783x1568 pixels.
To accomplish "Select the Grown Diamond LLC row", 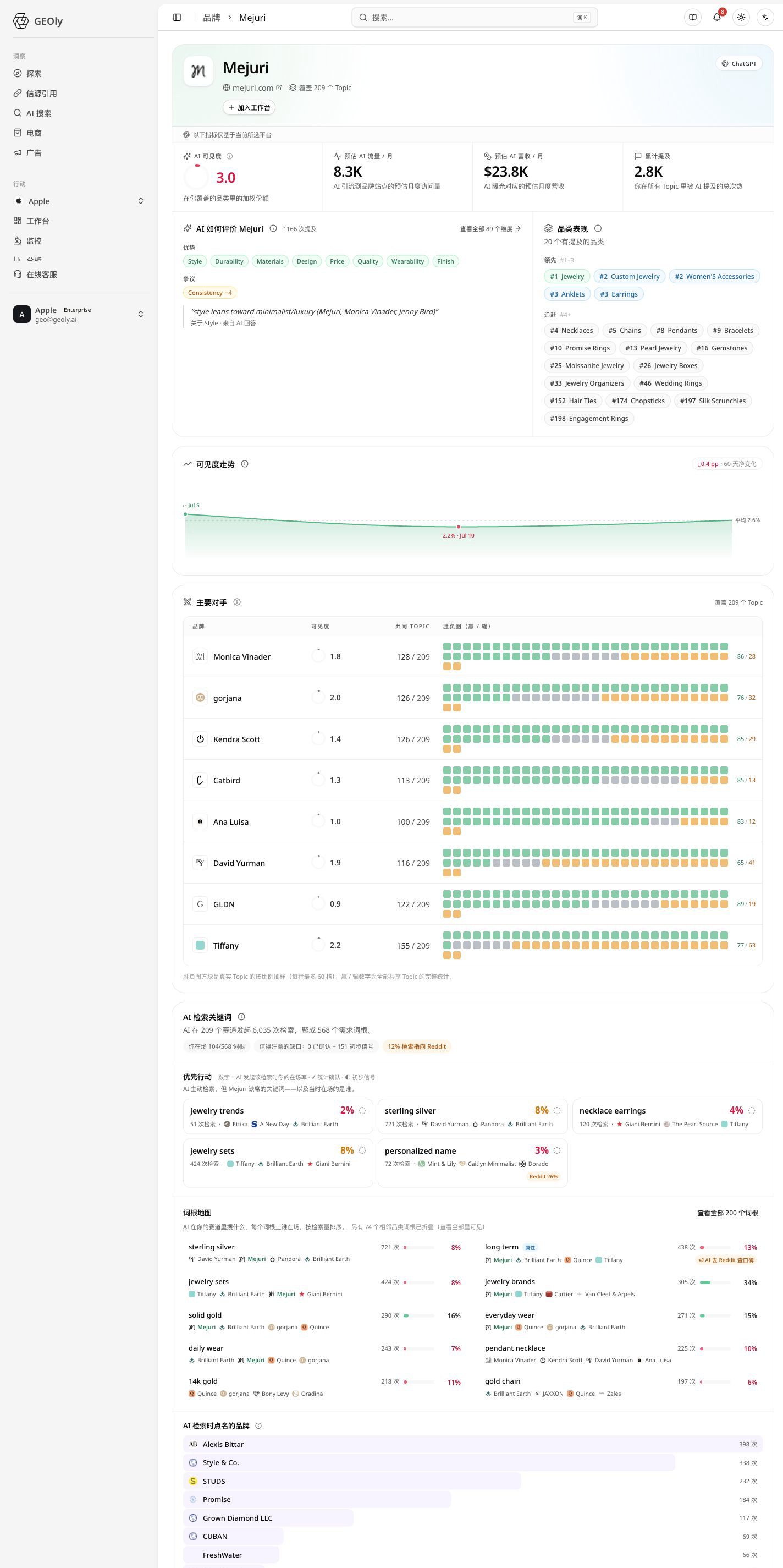I will (473, 1518).
